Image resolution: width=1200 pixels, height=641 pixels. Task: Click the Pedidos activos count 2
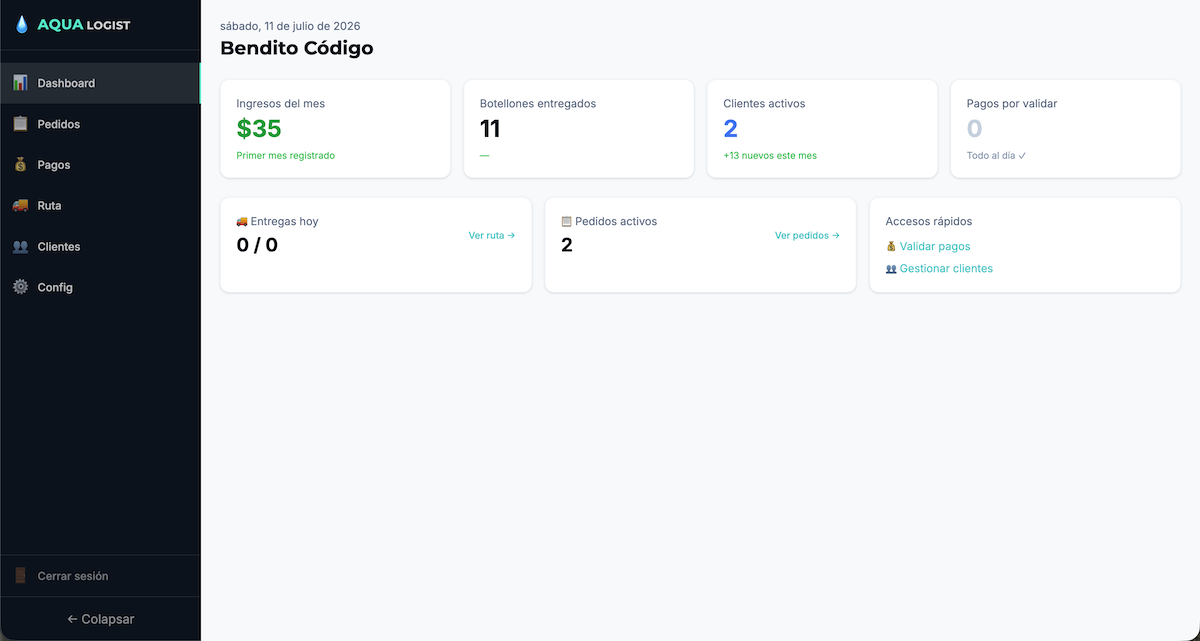[567, 245]
